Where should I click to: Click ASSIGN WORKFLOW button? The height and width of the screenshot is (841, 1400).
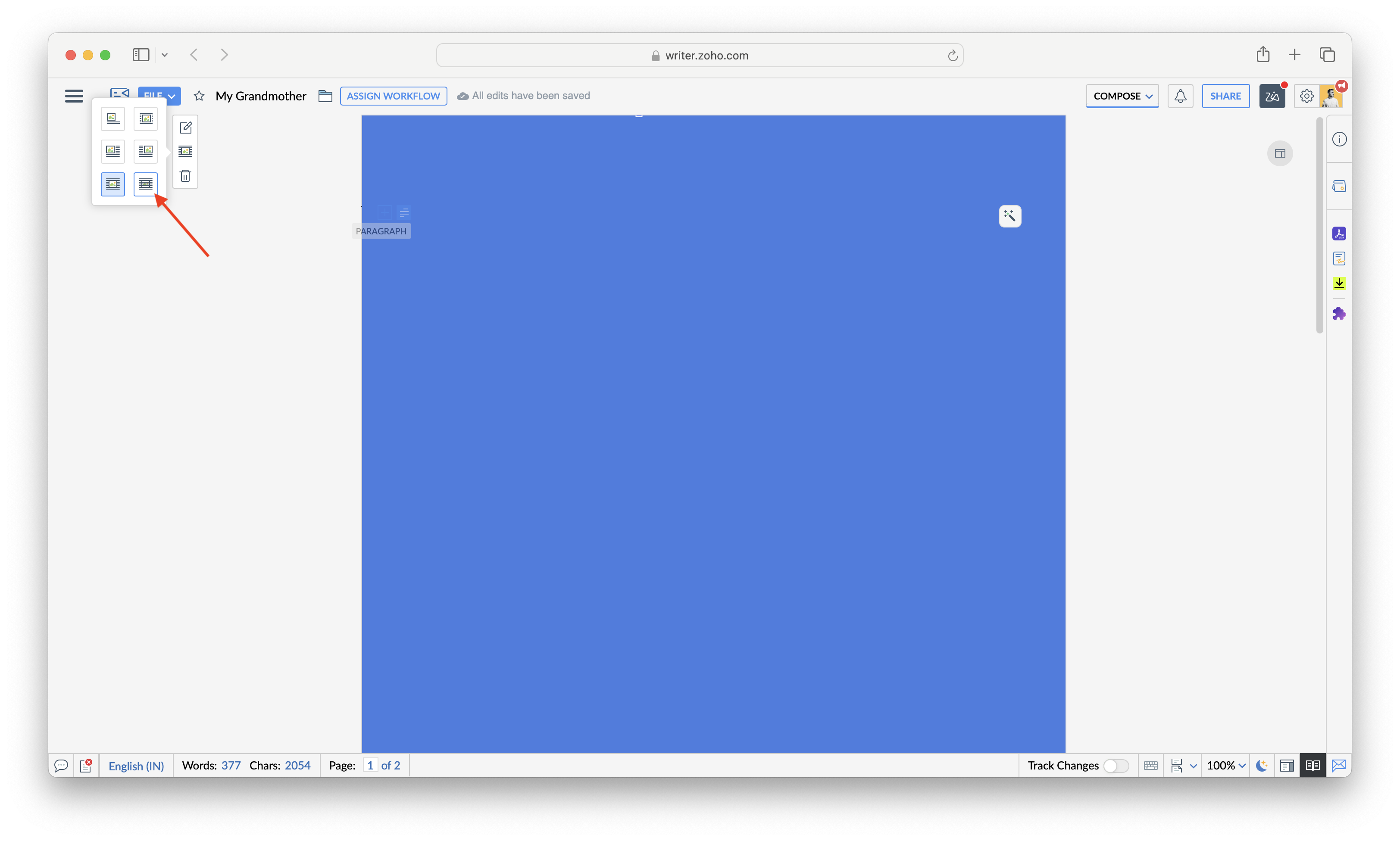click(x=394, y=96)
